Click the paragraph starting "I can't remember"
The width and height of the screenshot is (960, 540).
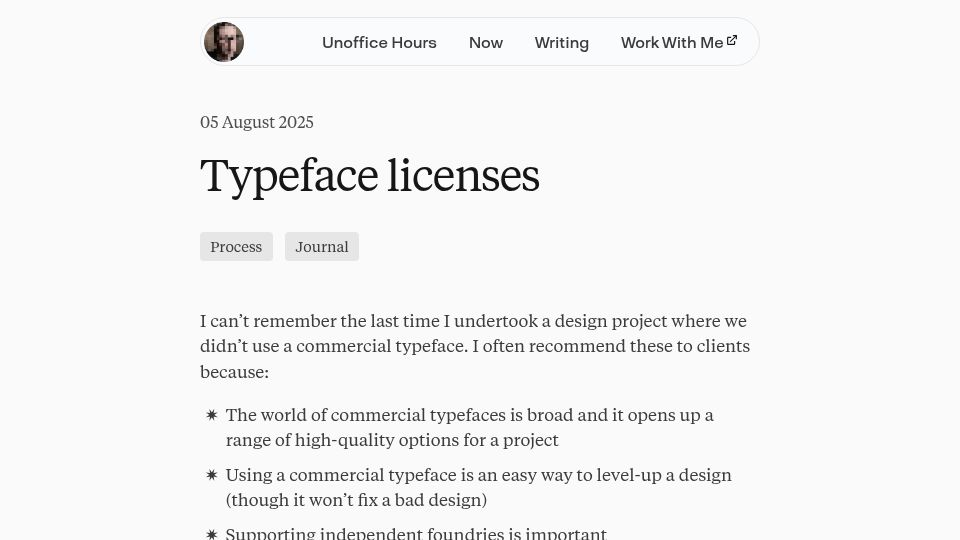475,347
